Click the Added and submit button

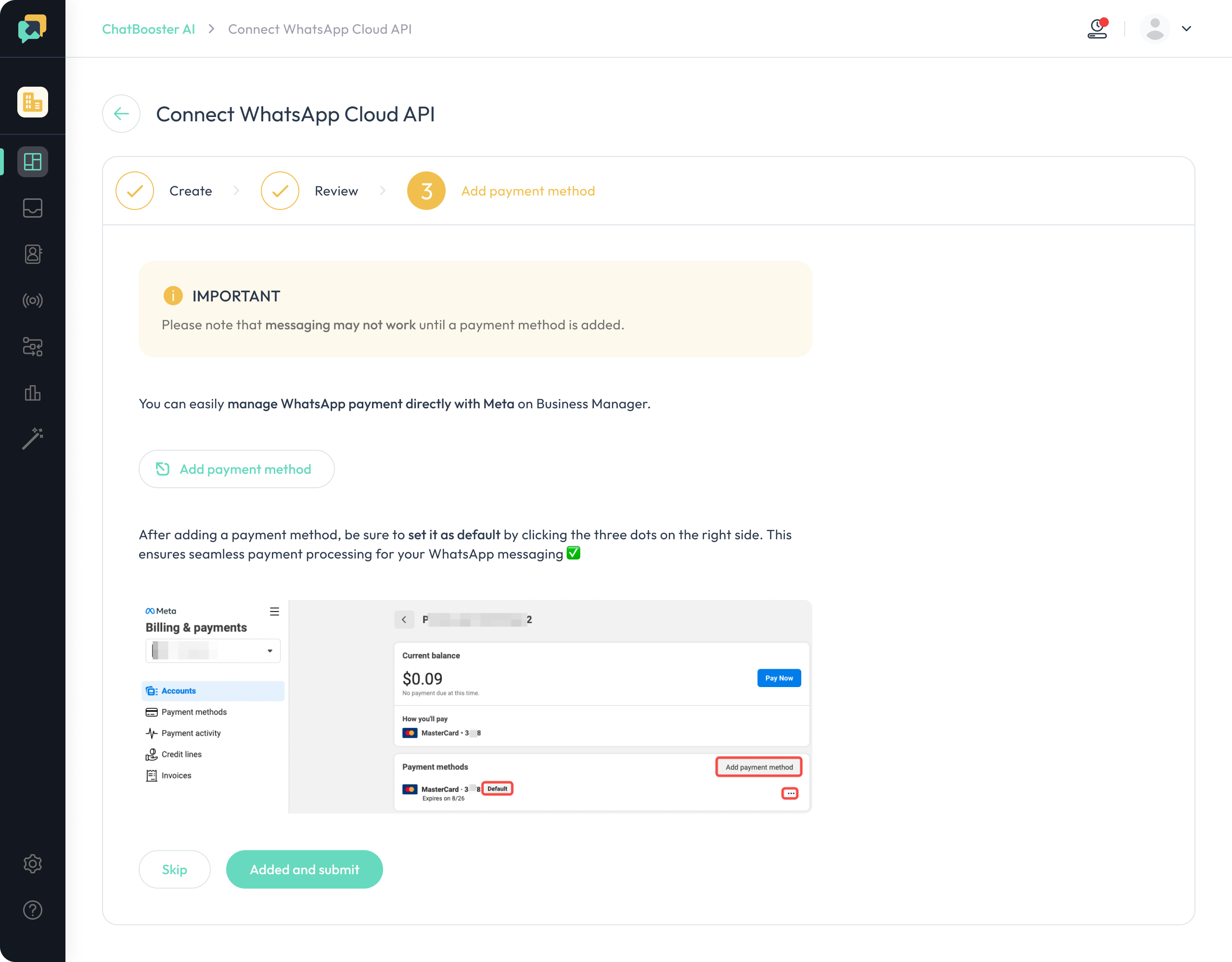click(x=304, y=869)
